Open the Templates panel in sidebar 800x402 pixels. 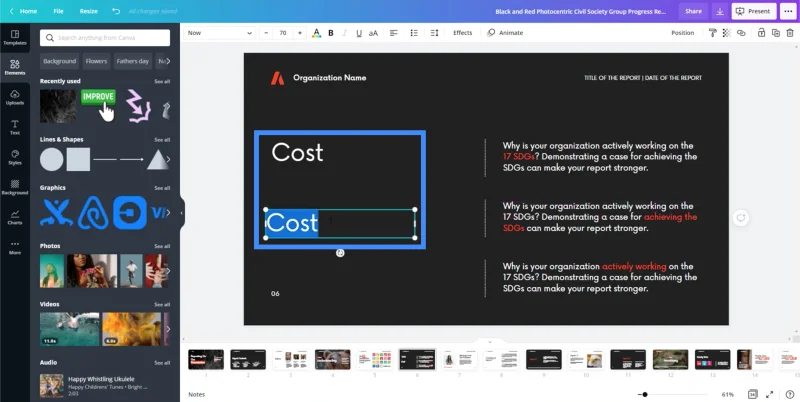[15, 37]
